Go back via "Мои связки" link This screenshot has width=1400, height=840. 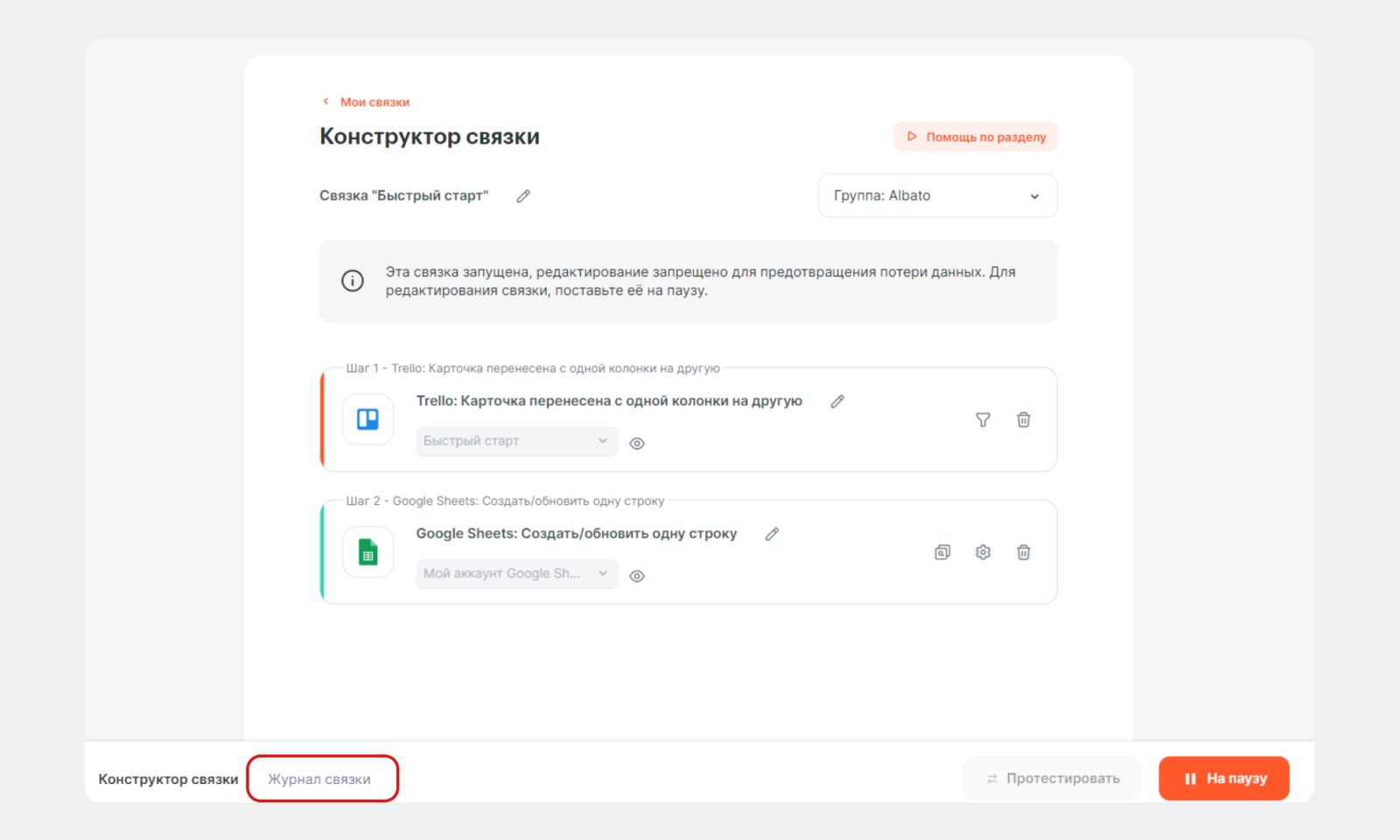click(374, 102)
